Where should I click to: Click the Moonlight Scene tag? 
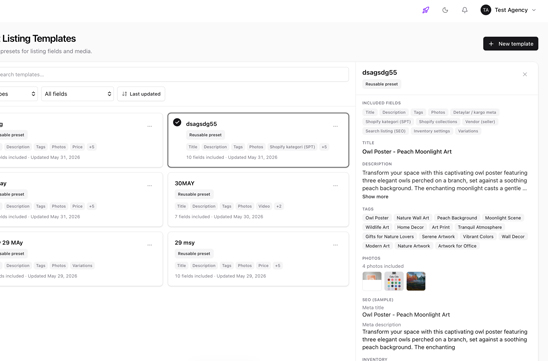tap(503, 218)
